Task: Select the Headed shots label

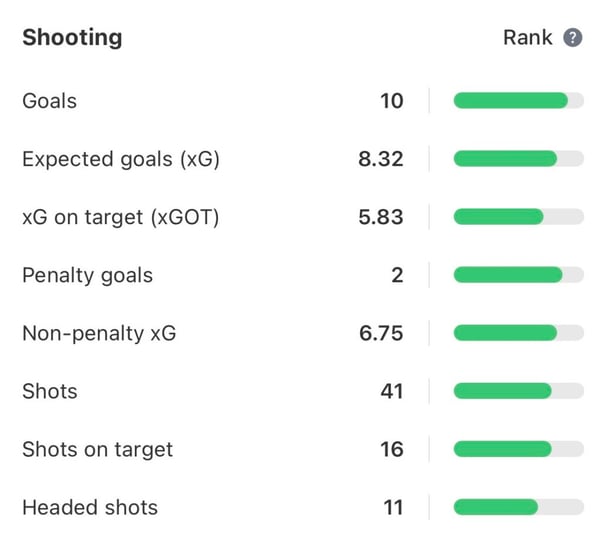Action: [90, 507]
